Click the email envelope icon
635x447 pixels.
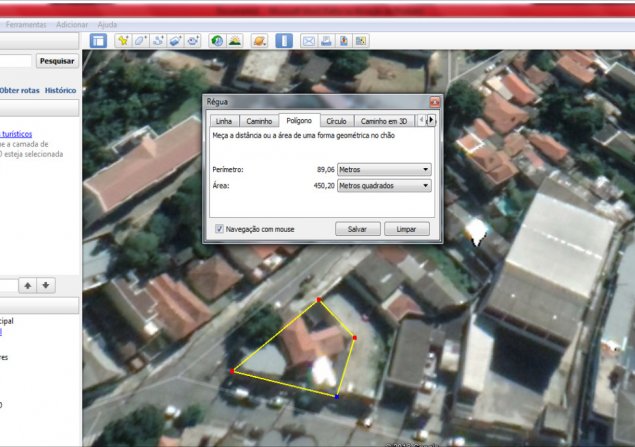coord(309,41)
